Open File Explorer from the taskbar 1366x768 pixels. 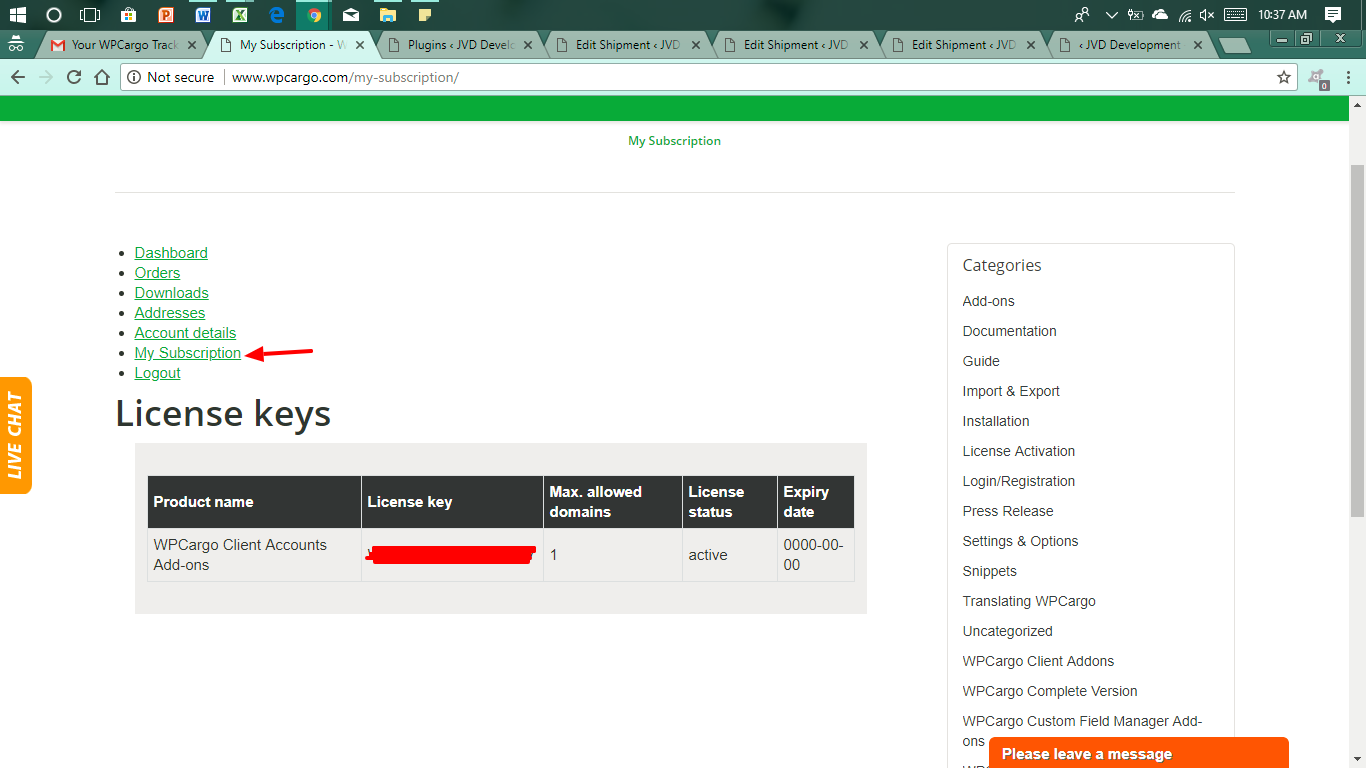[x=388, y=15]
